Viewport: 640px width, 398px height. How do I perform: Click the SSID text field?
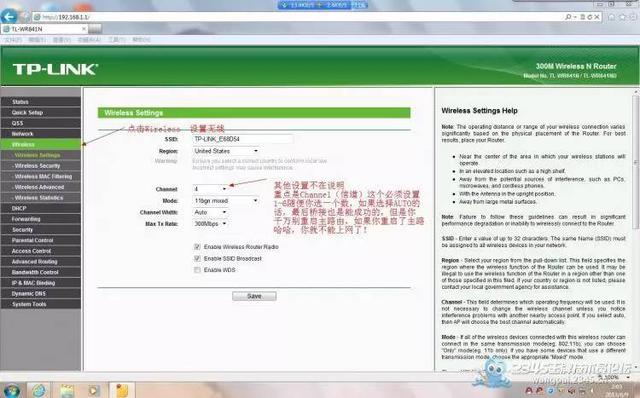[242, 139]
